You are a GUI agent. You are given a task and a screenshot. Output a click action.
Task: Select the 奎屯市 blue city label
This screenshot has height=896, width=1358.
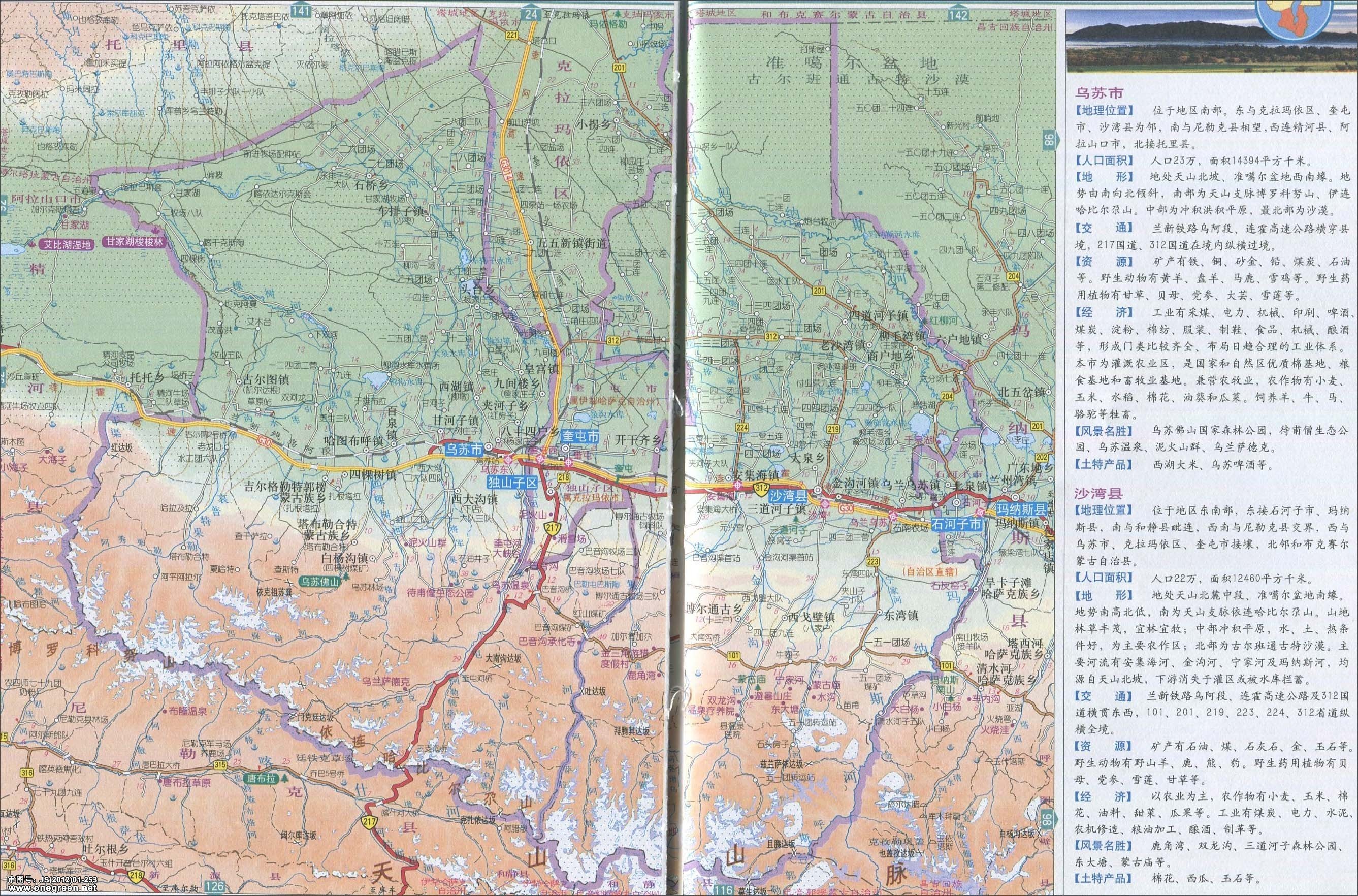click(580, 437)
